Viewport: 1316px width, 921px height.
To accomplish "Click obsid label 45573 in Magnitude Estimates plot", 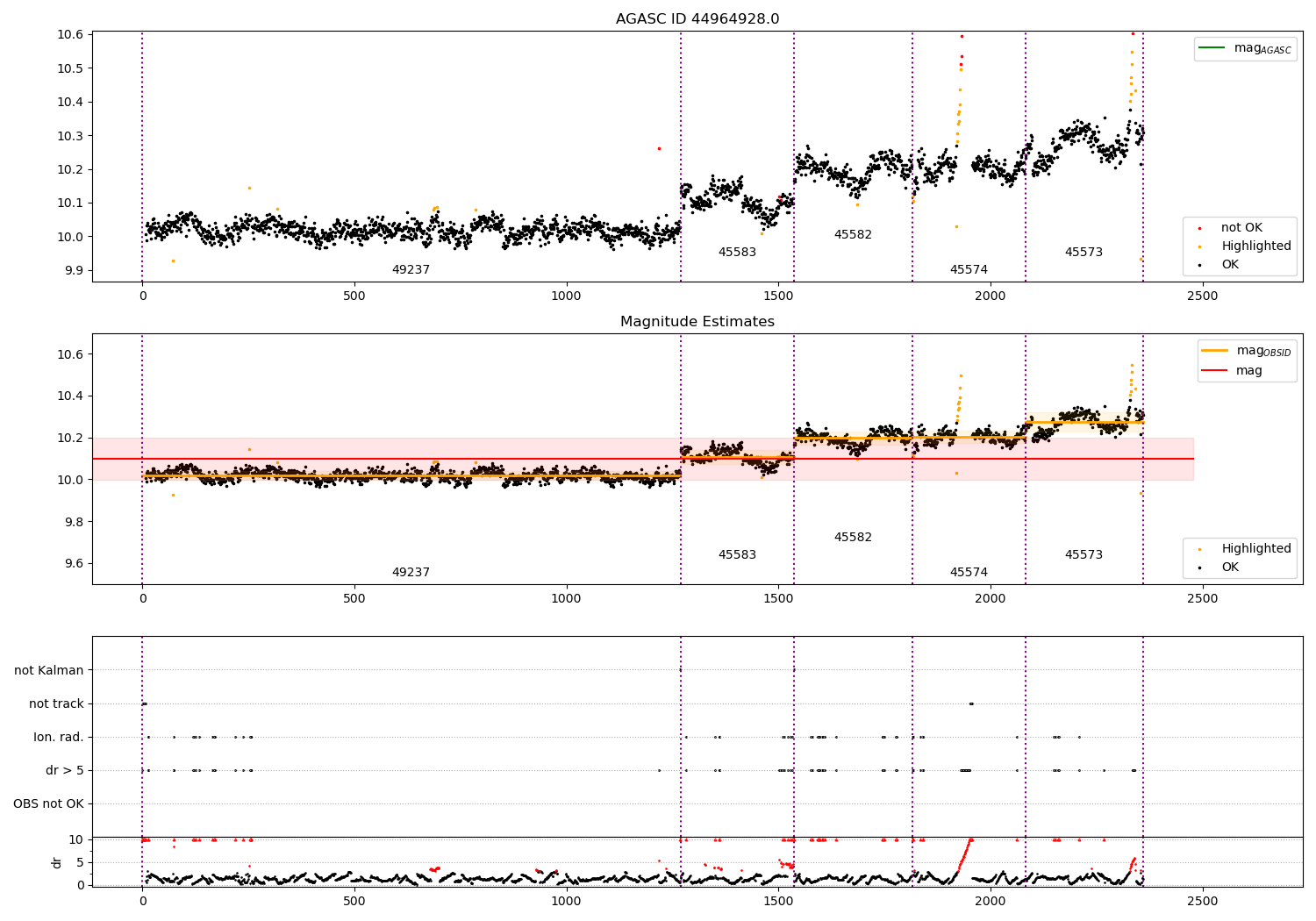I will click(1084, 555).
